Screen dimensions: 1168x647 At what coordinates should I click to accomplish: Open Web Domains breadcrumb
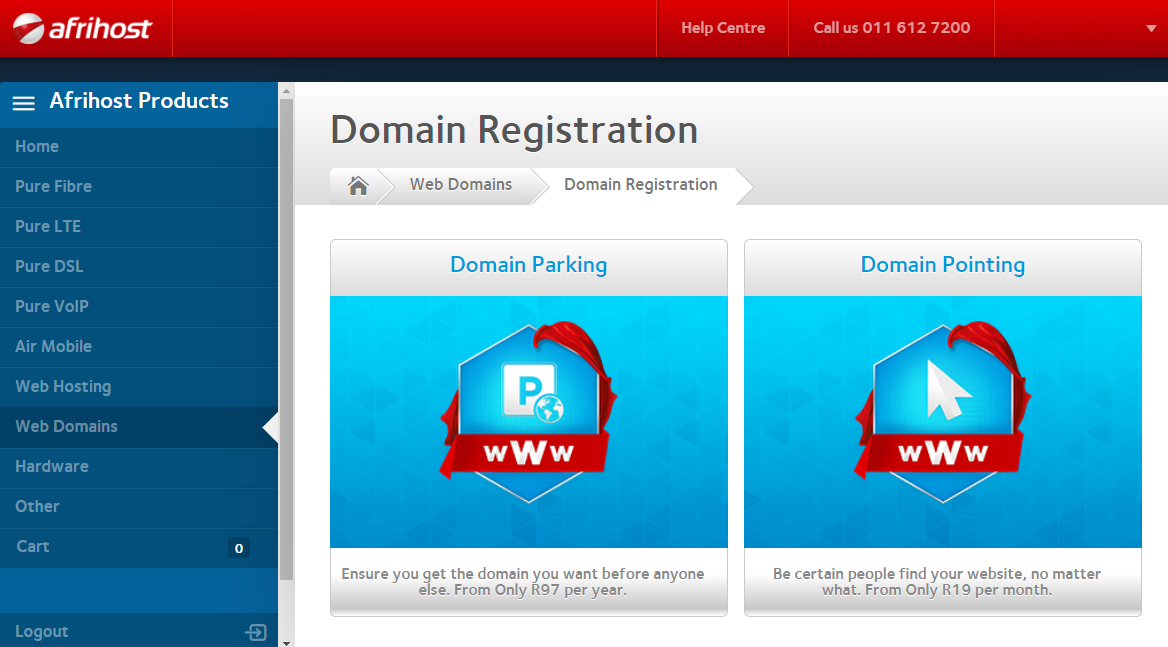point(460,184)
